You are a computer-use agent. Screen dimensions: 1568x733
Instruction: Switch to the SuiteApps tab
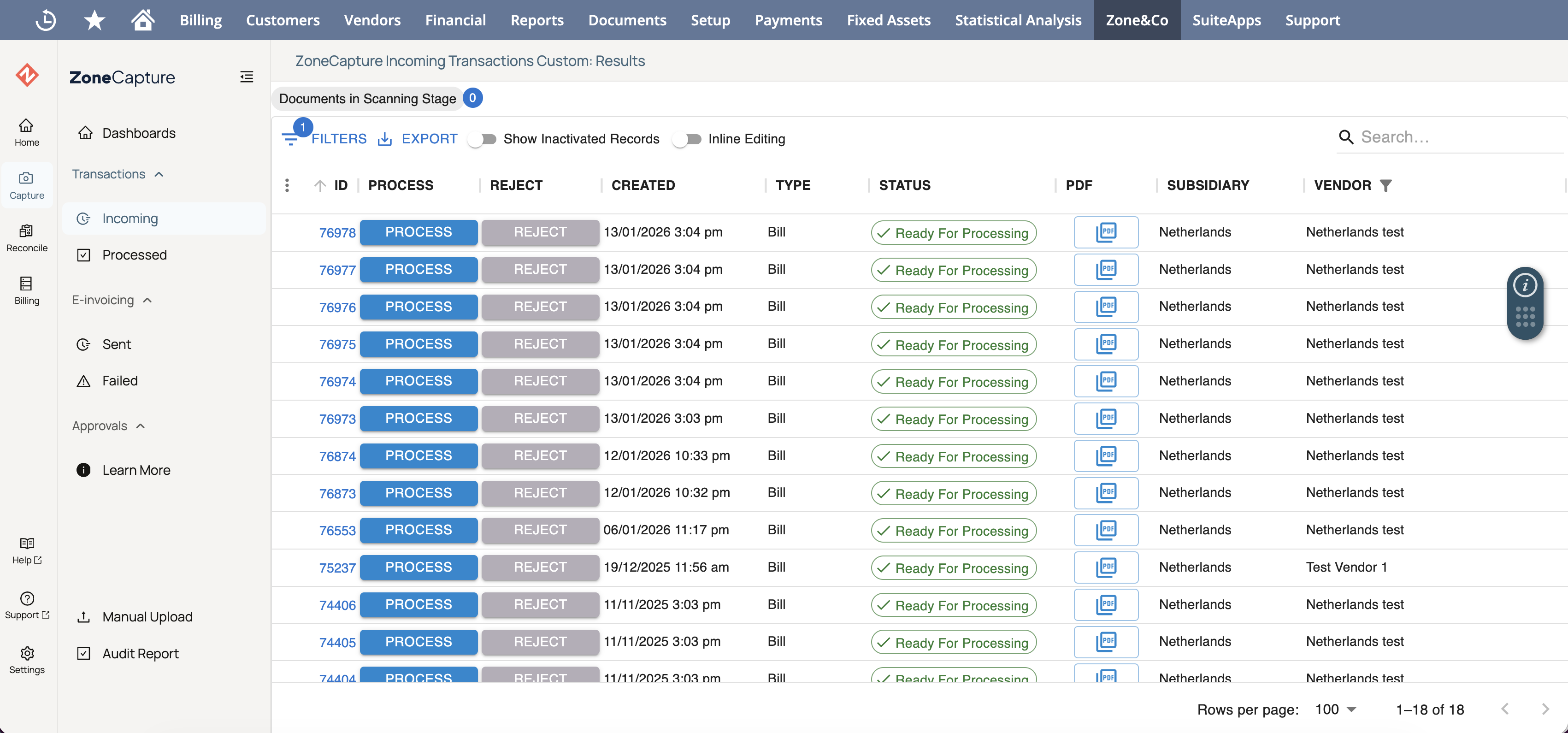tap(1227, 19)
